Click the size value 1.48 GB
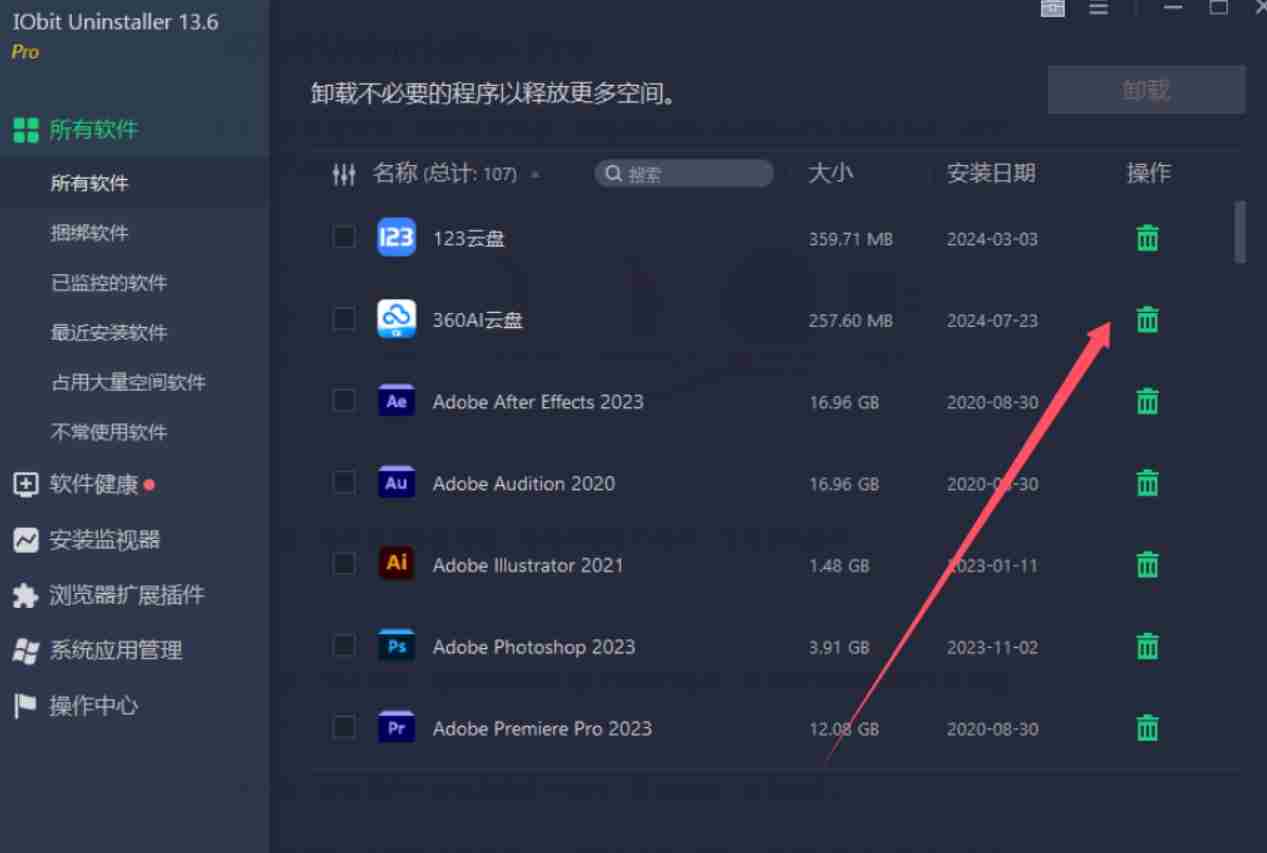The image size is (1267, 853). 839,565
